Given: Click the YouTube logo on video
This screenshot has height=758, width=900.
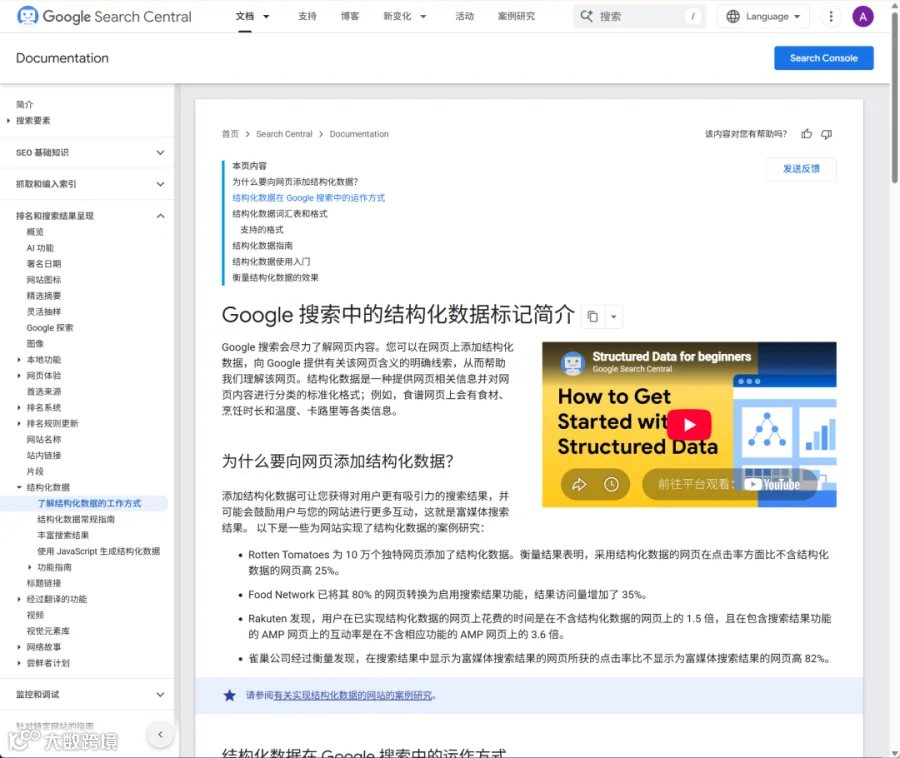Looking at the screenshot, I should (x=772, y=484).
